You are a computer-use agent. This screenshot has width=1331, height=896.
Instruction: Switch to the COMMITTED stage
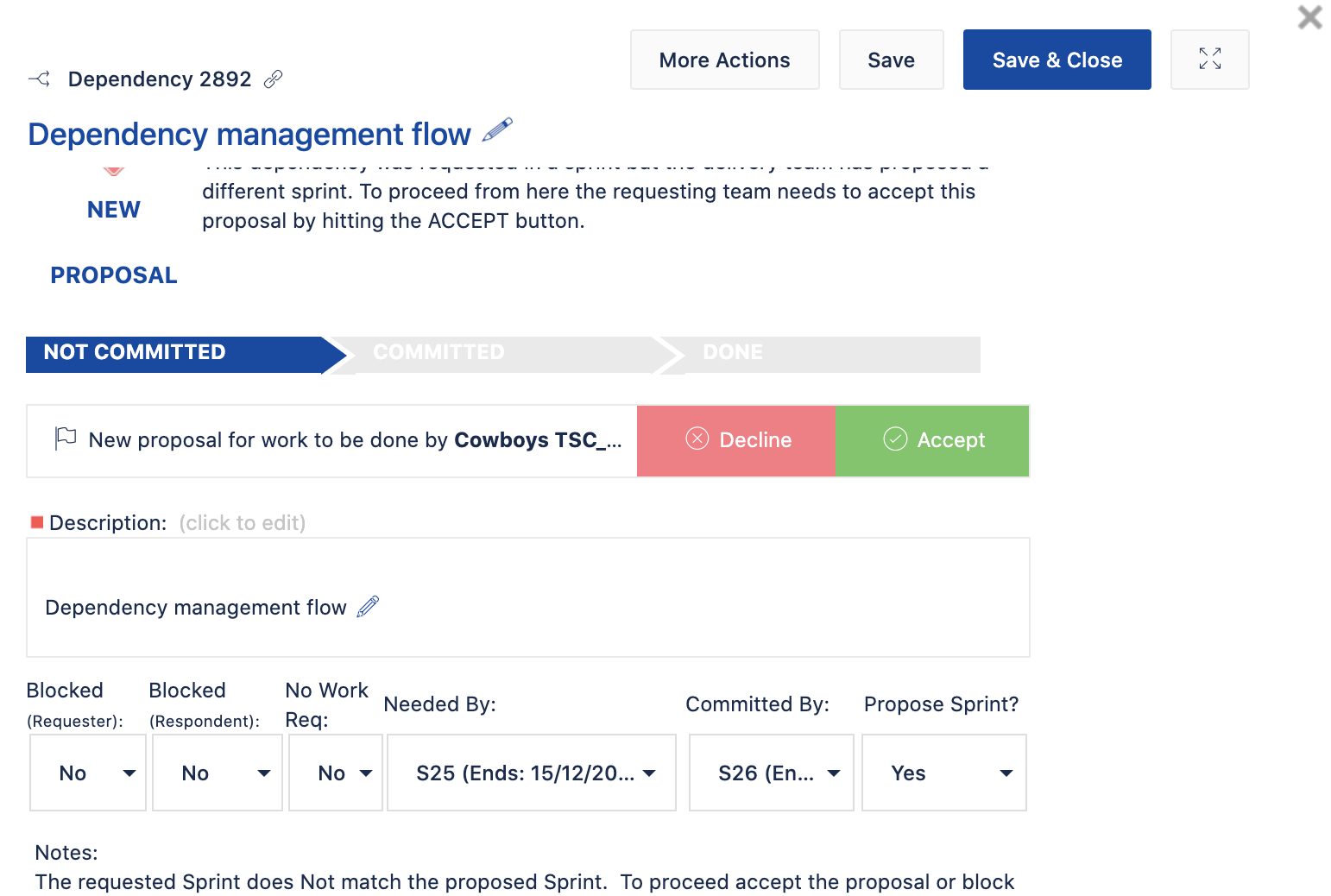(x=438, y=352)
